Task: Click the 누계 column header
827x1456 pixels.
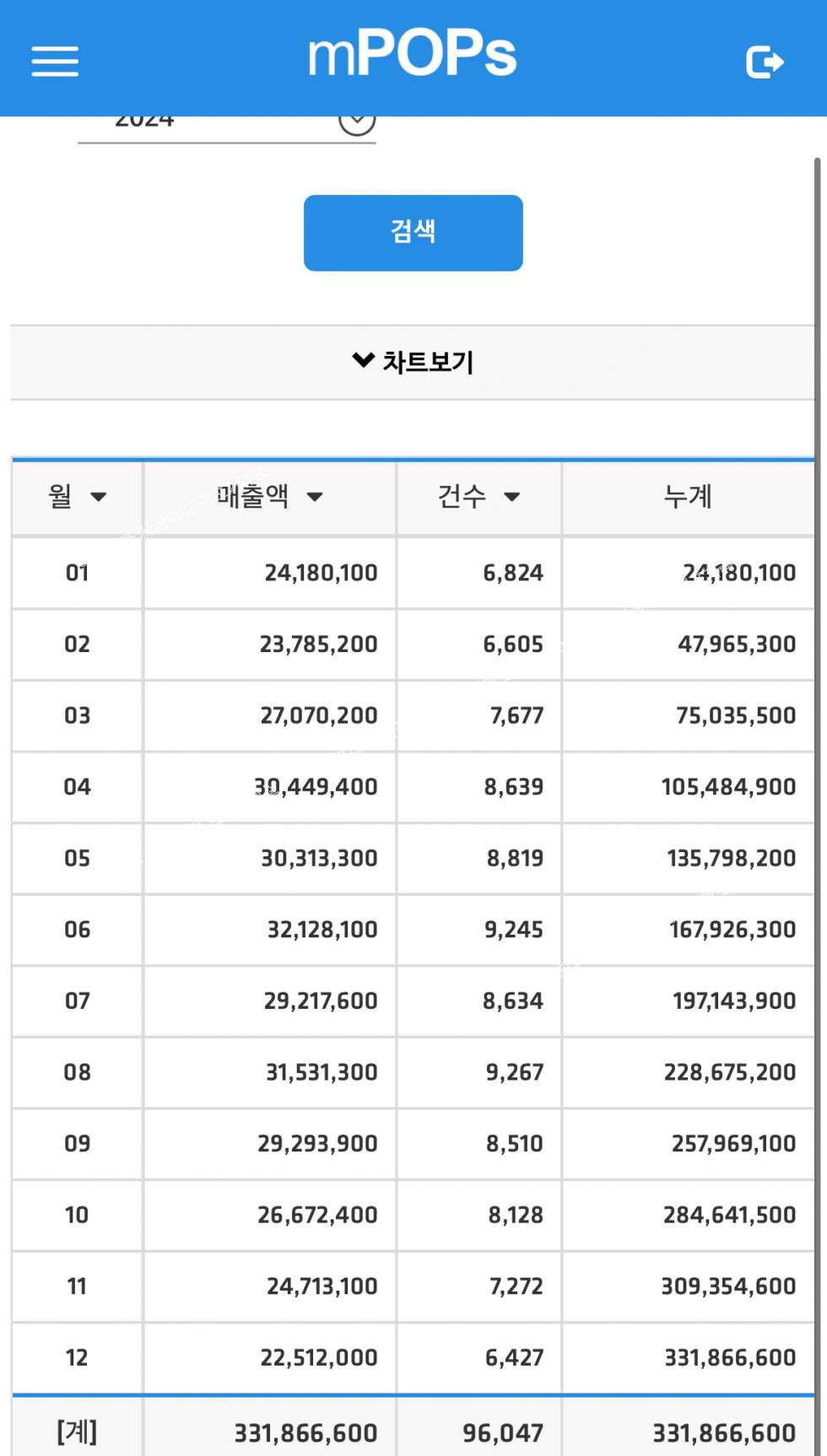Action: (x=688, y=497)
